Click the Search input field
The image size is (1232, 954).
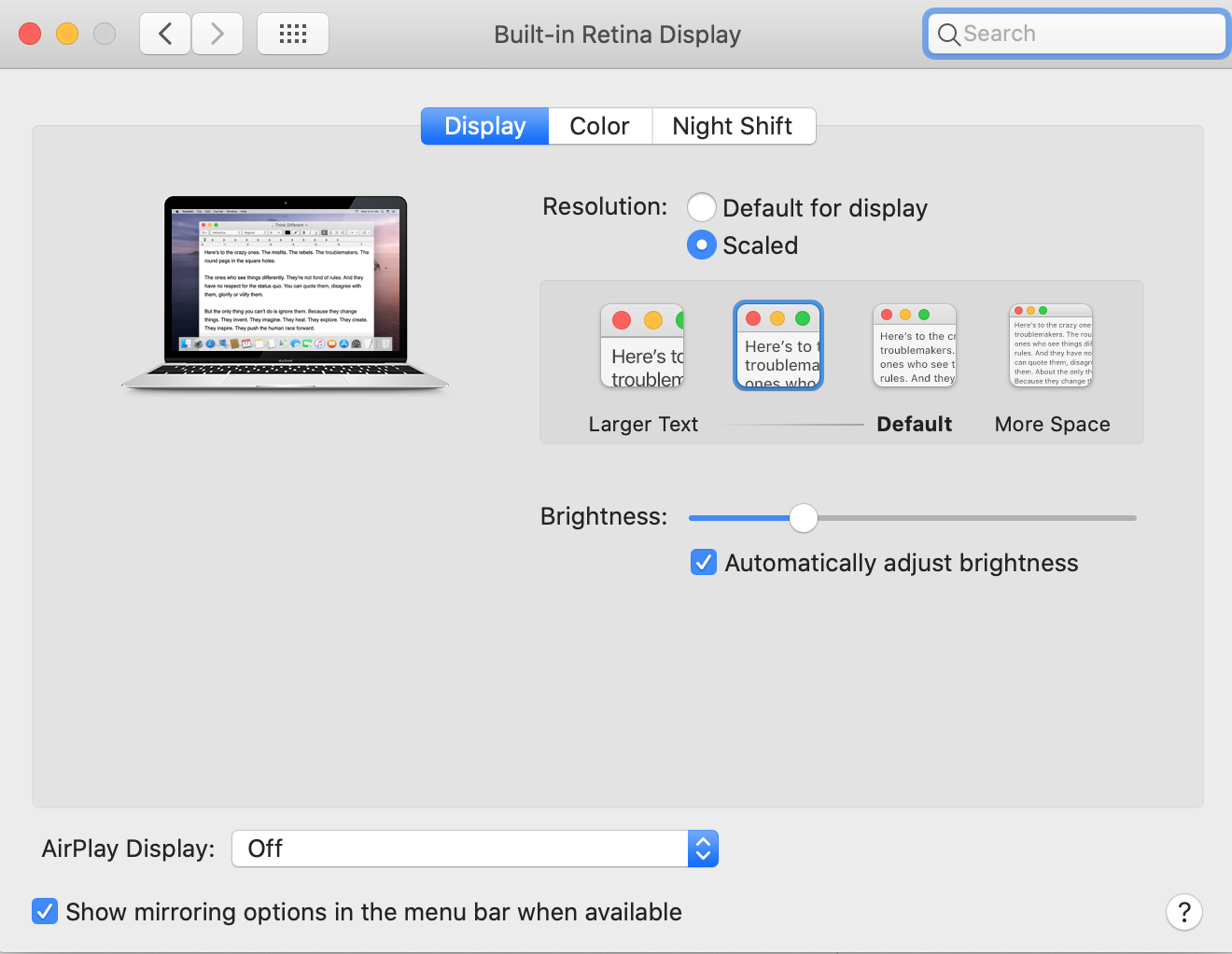tap(1077, 35)
